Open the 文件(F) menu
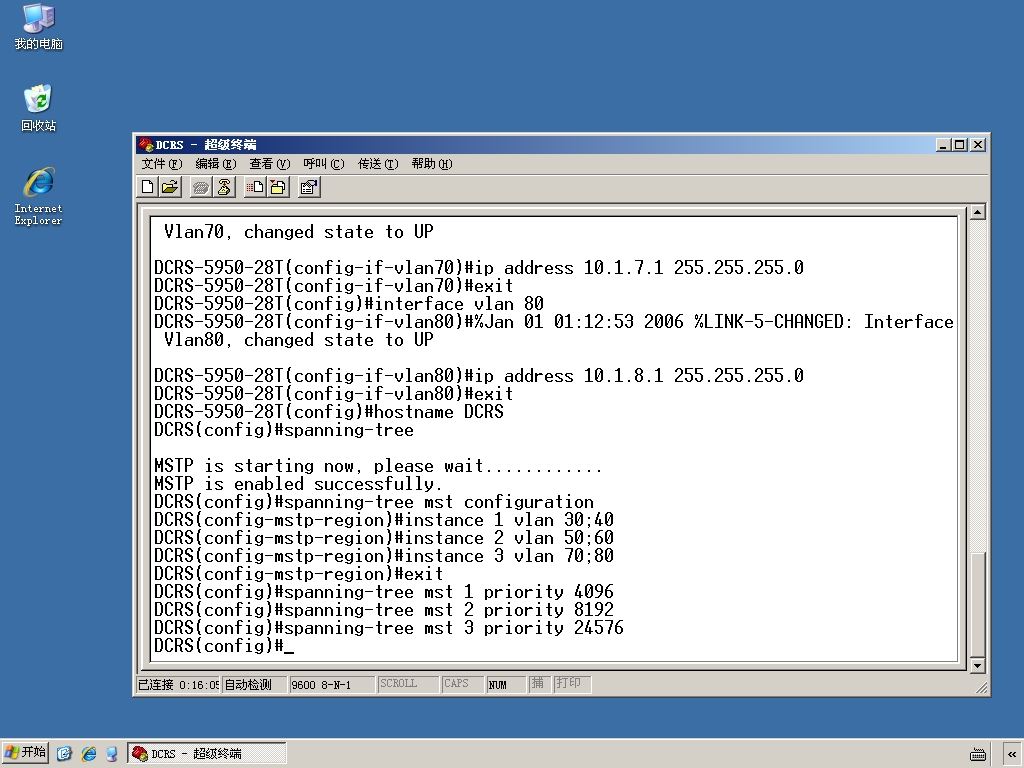 [161, 164]
